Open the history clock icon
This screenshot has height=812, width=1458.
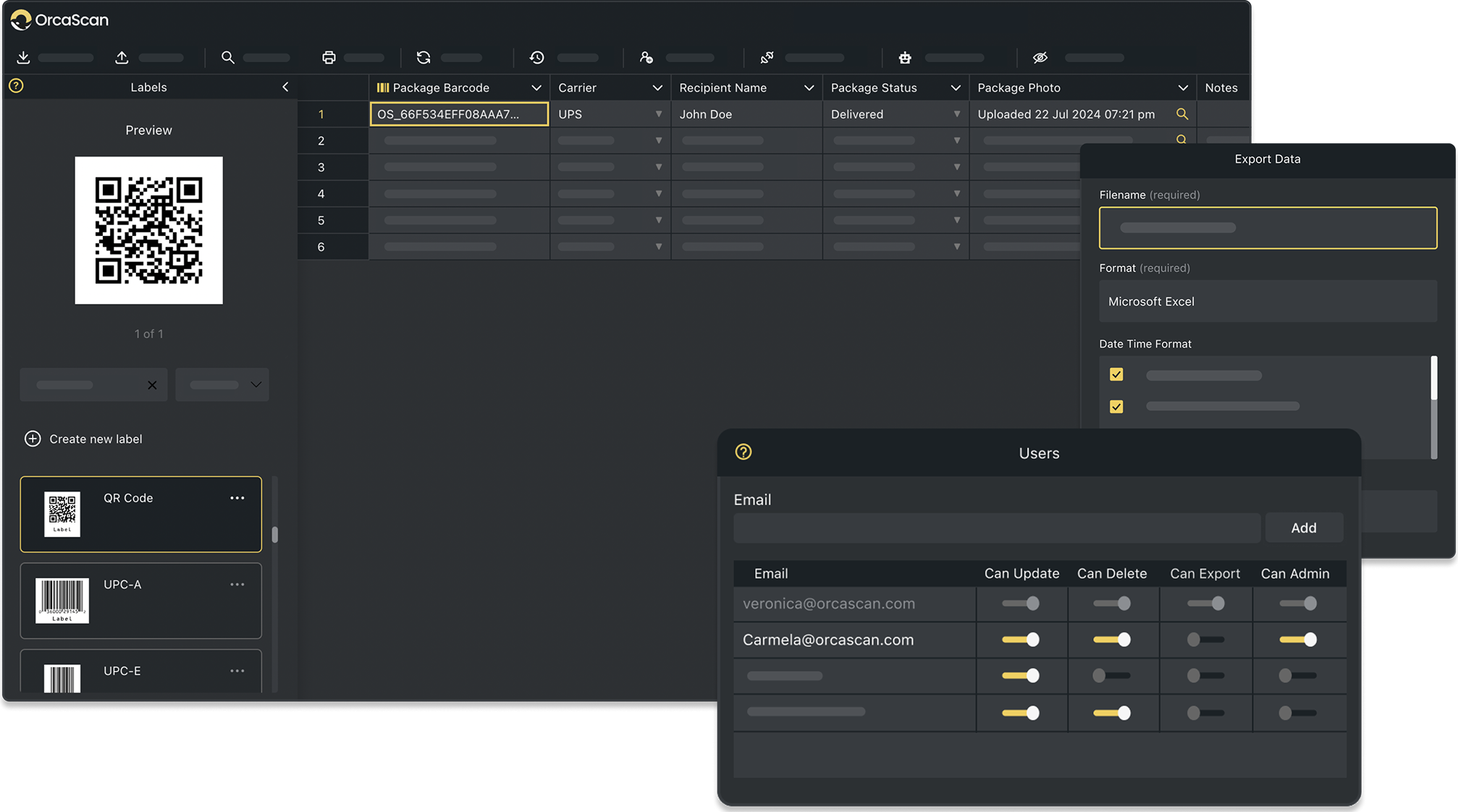(536, 58)
